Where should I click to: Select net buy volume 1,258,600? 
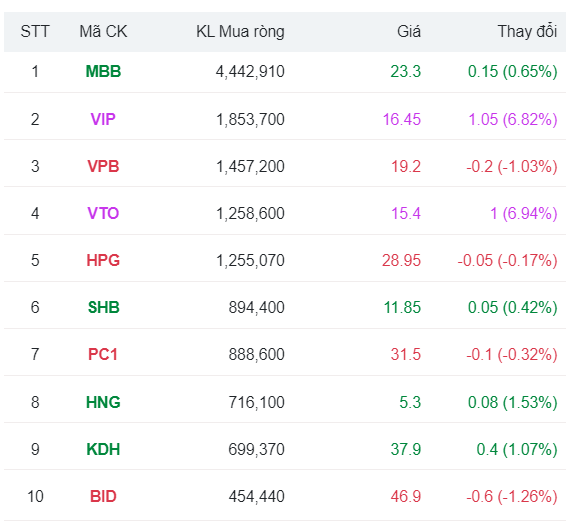[x=250, y=213]
